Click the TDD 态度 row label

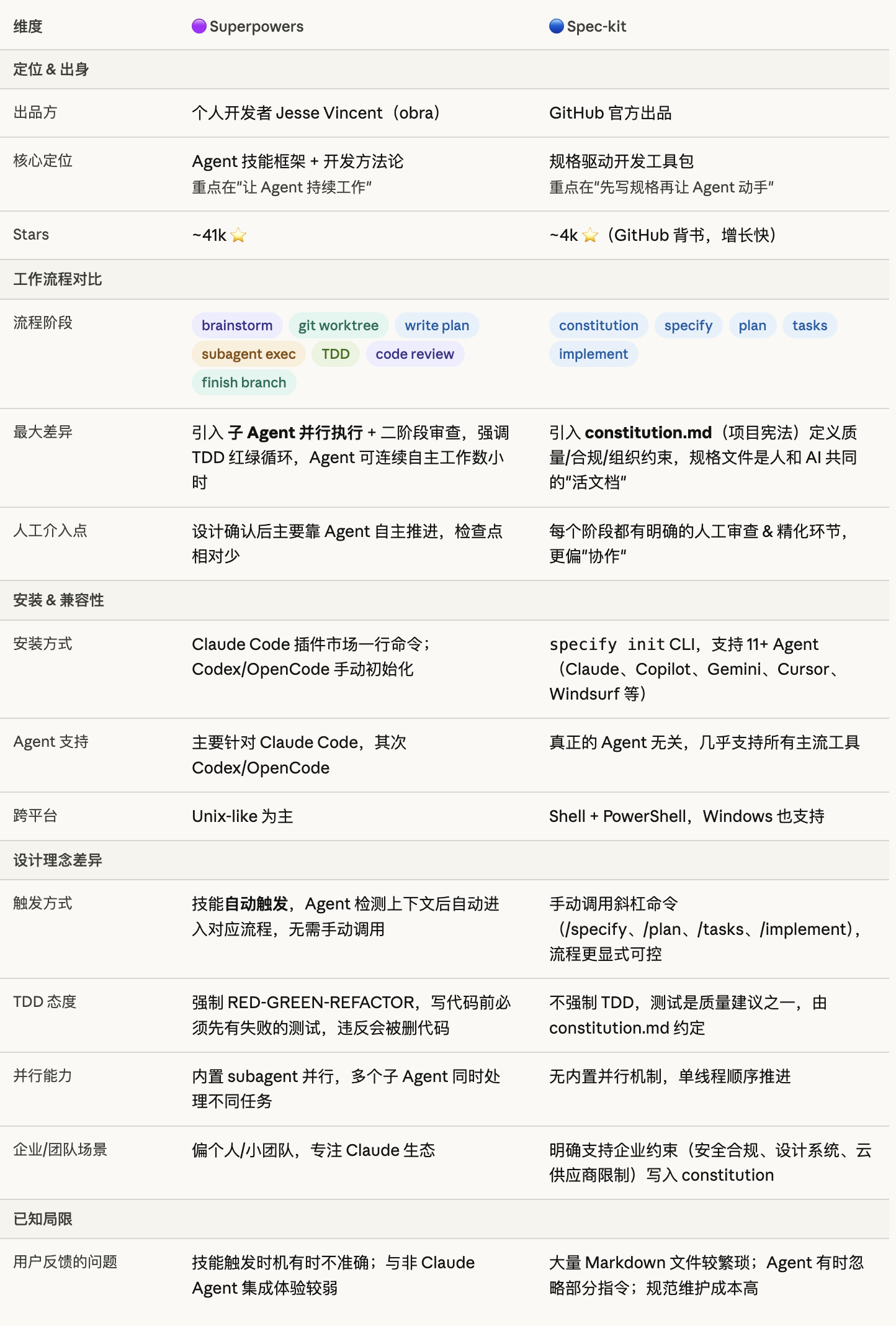[45, 1002]
